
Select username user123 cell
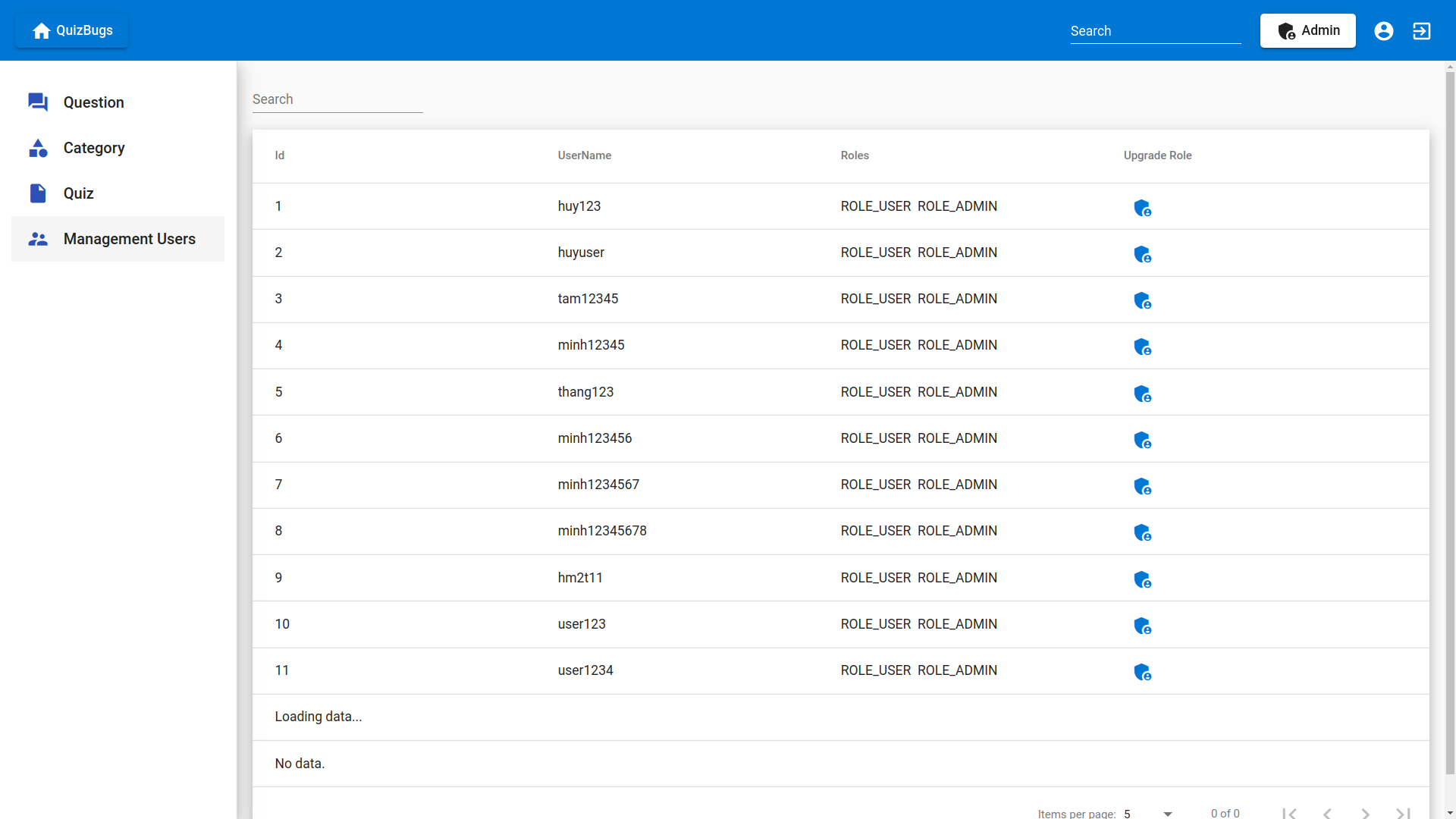pyautogui.click(x=582, y=624)
